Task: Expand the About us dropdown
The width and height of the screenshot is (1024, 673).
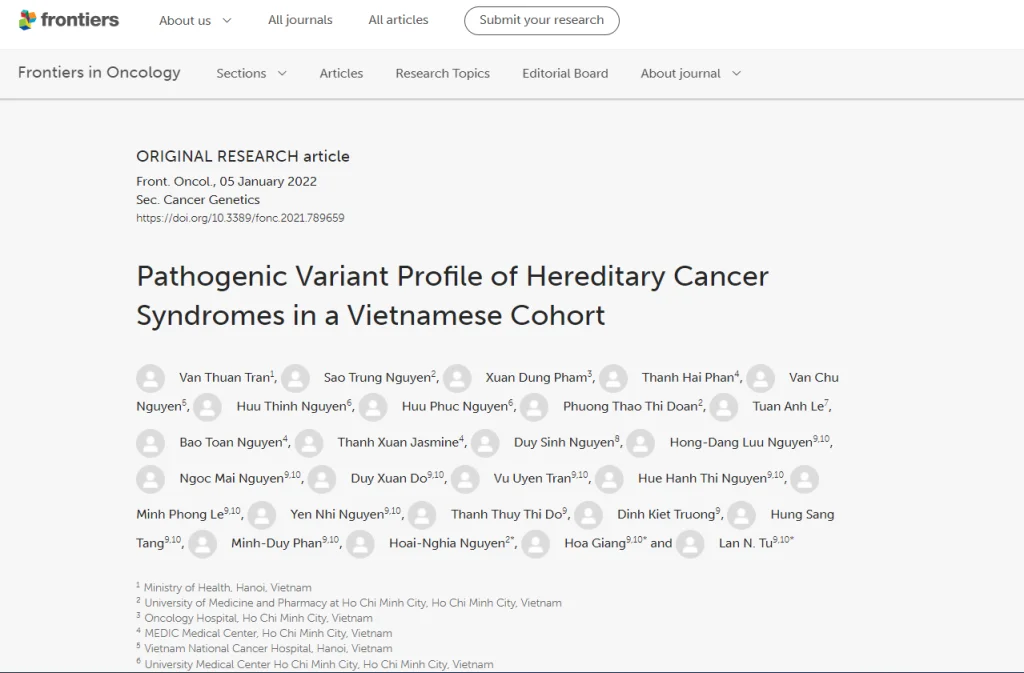Action: [195, 20]
